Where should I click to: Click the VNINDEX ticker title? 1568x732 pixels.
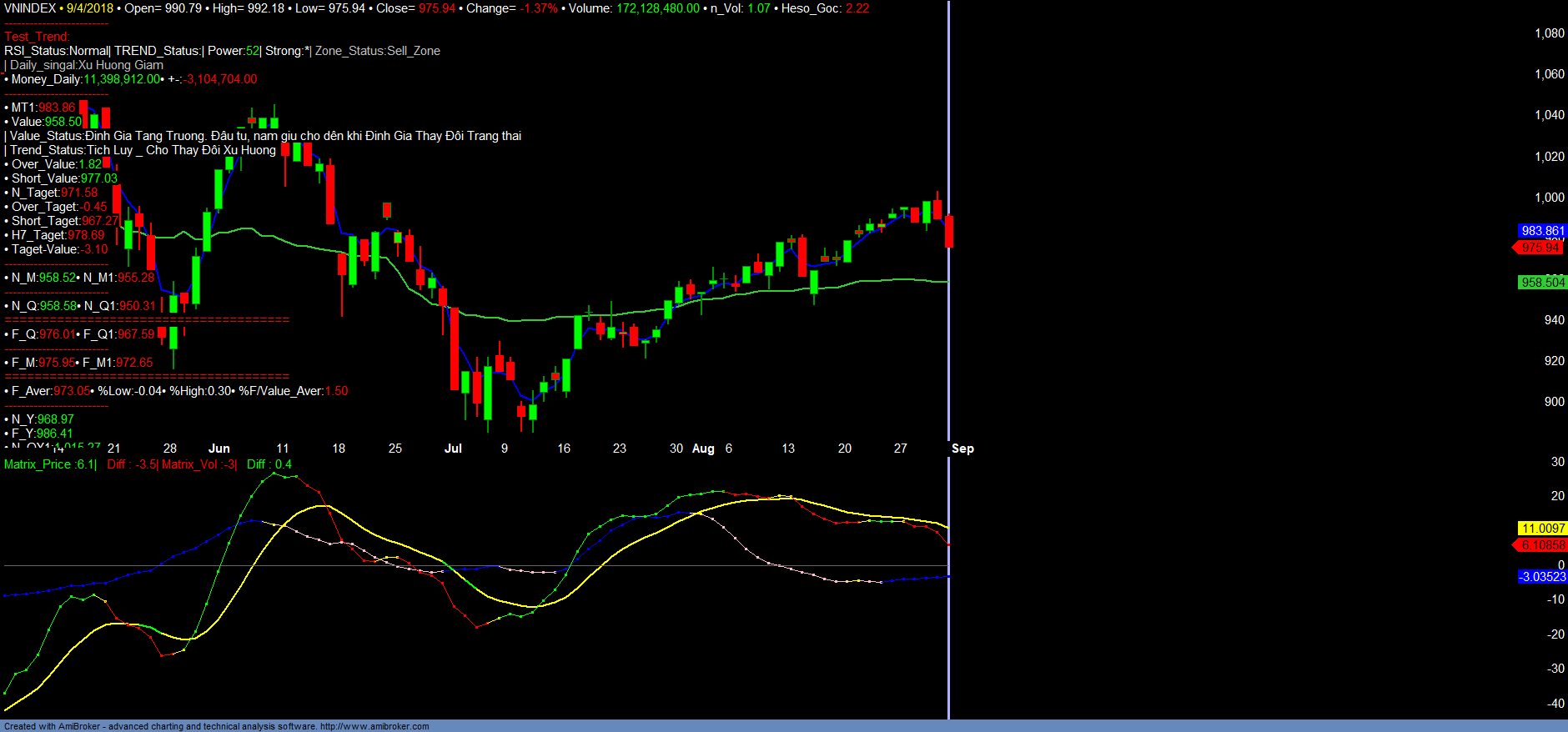click(x=30, y=8)
